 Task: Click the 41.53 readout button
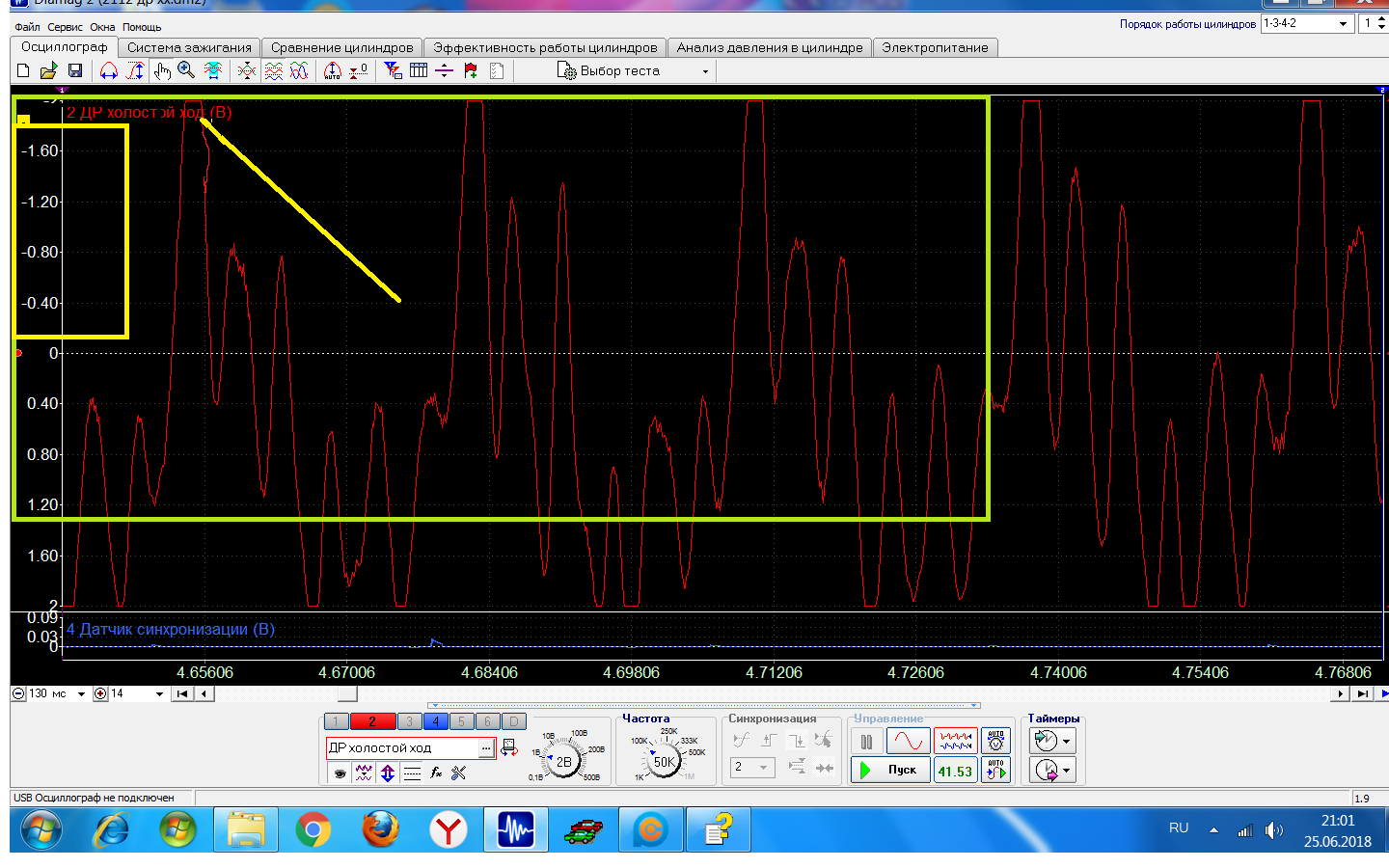955,771
